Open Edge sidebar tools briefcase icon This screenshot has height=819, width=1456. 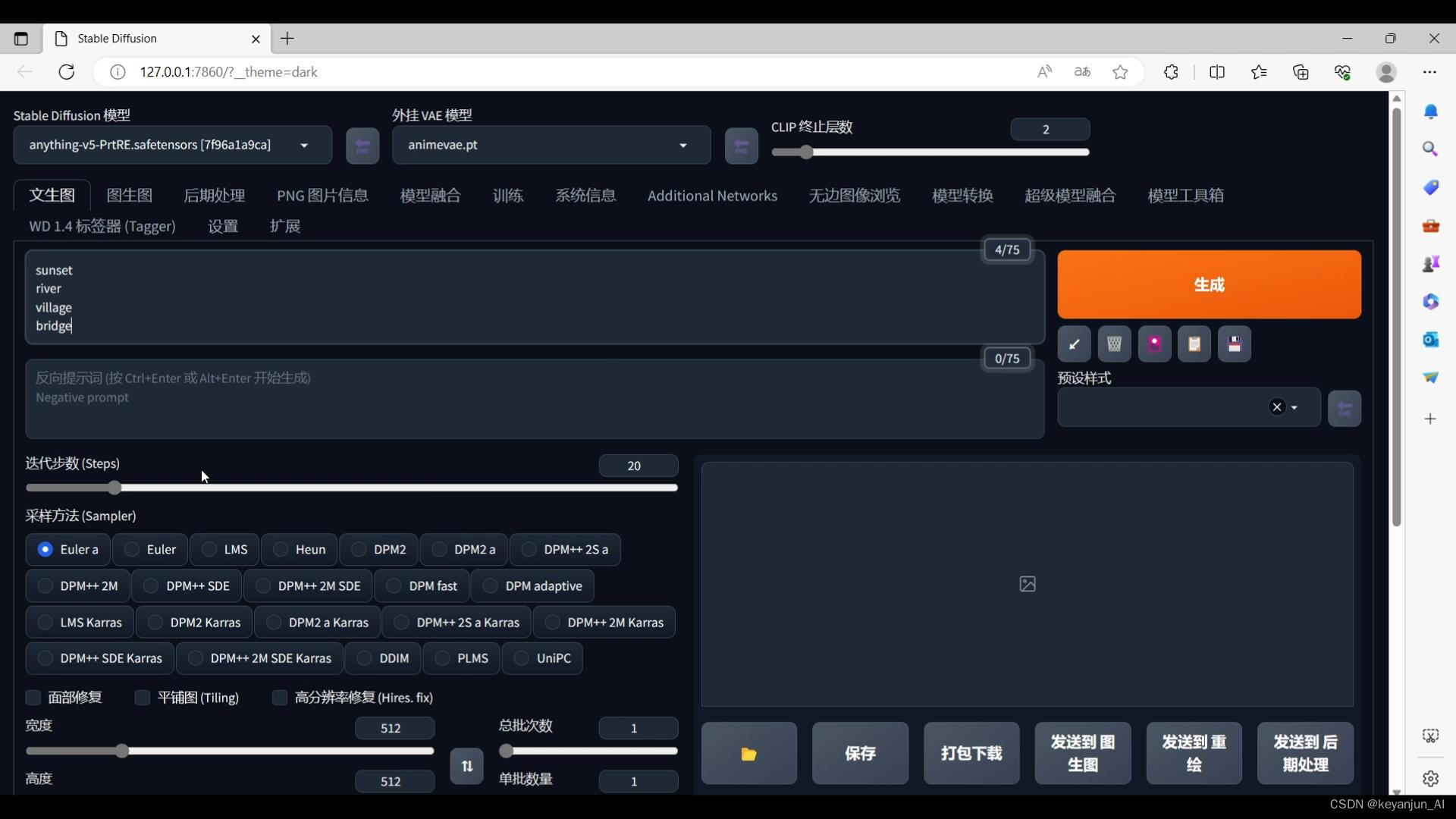(1430, 226)
